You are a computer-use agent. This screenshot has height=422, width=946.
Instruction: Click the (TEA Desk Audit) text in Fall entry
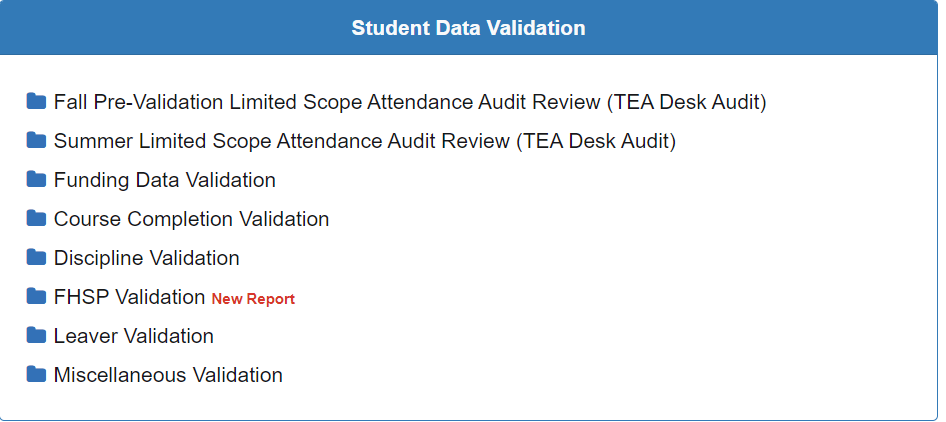click(687, 102)
